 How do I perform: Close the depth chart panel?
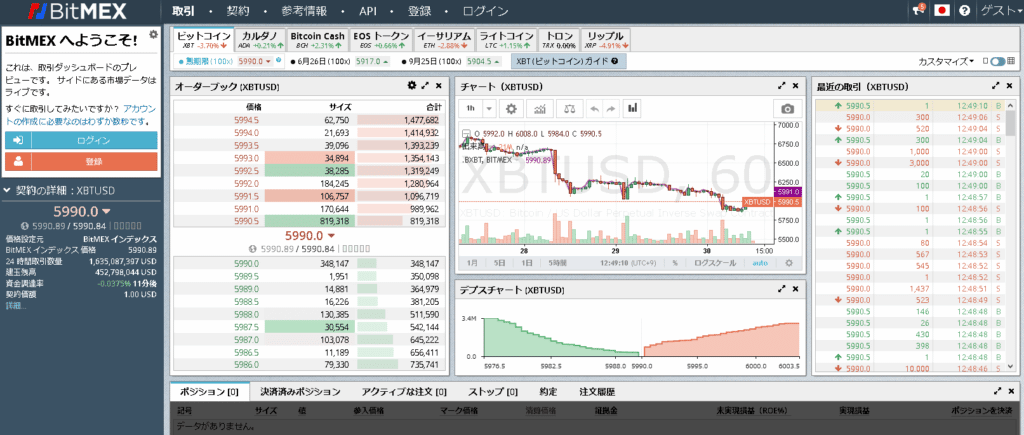coord(795,288)
